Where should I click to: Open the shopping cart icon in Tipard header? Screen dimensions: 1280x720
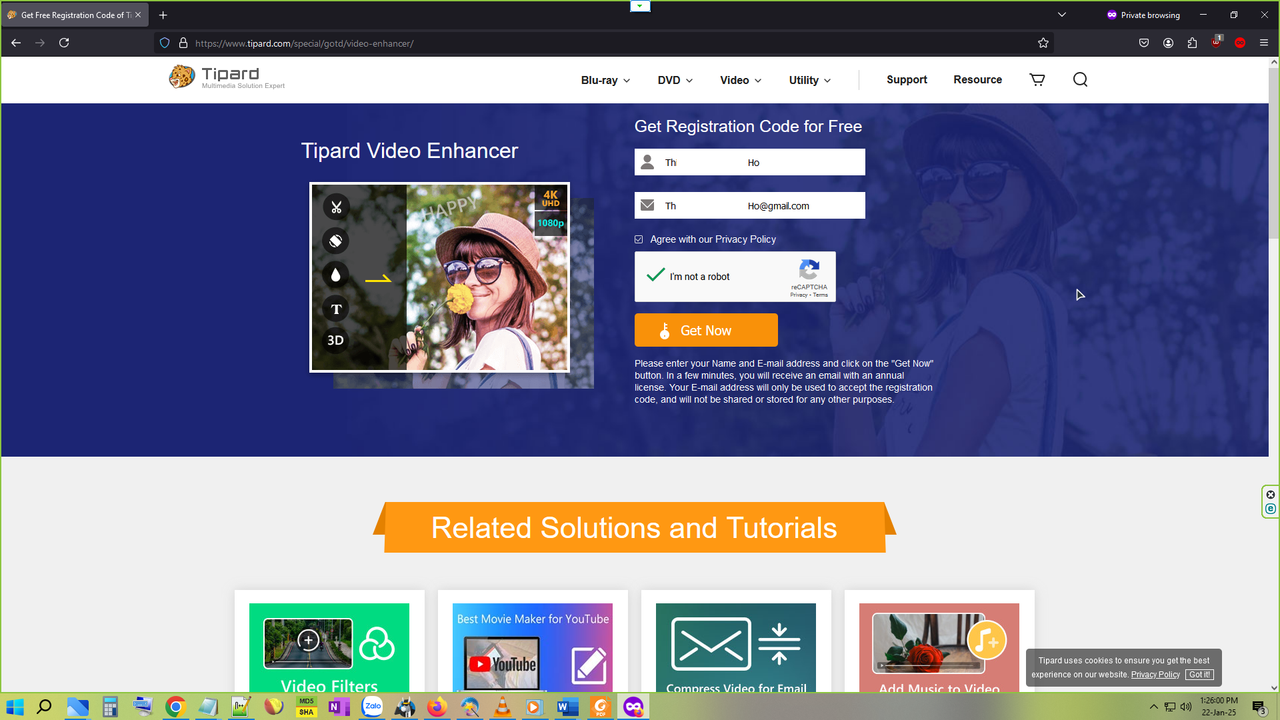click(1037, 80)
